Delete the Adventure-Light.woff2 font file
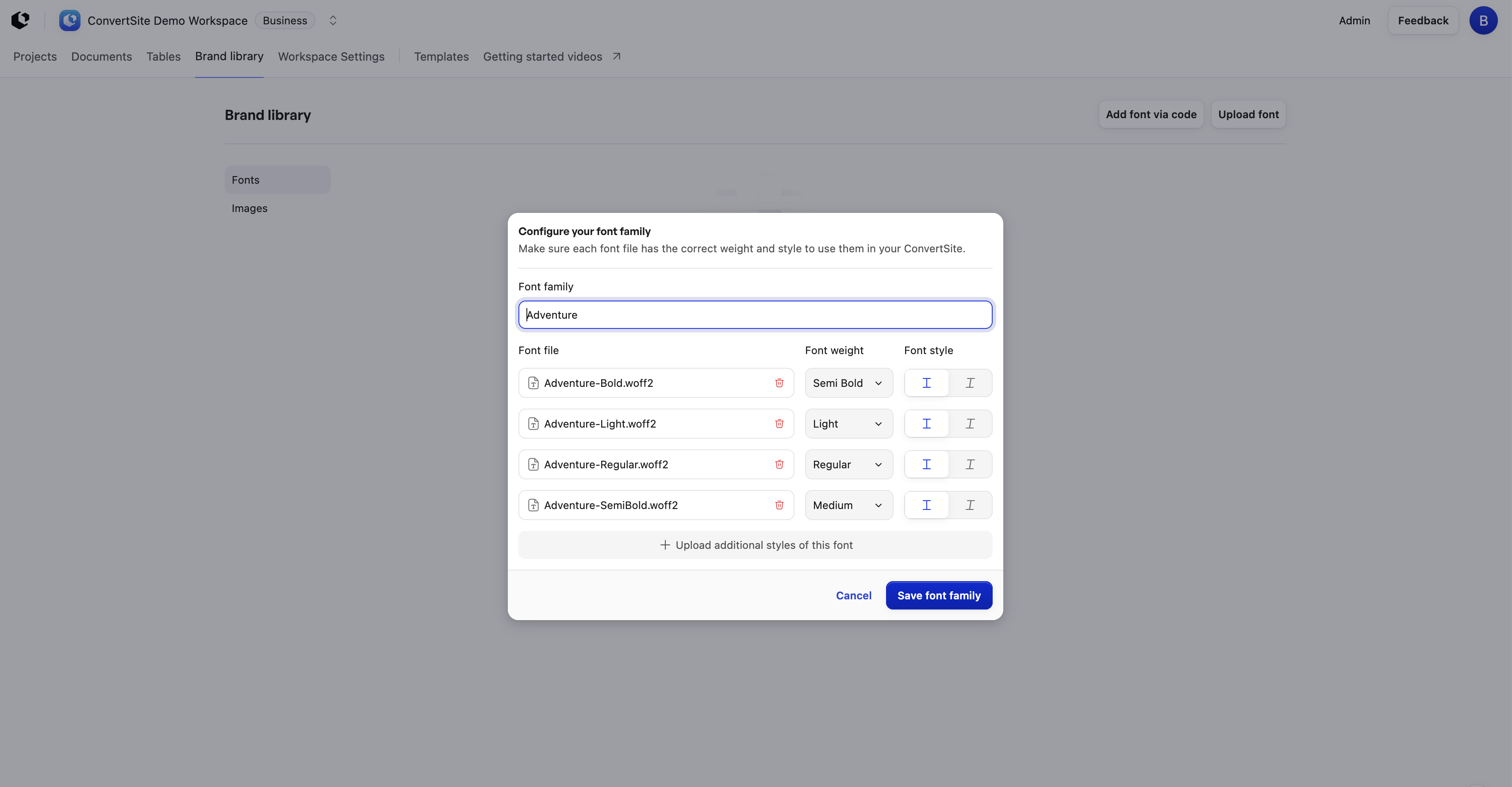This screenshot has width=1512, height=787. [779, 424]
